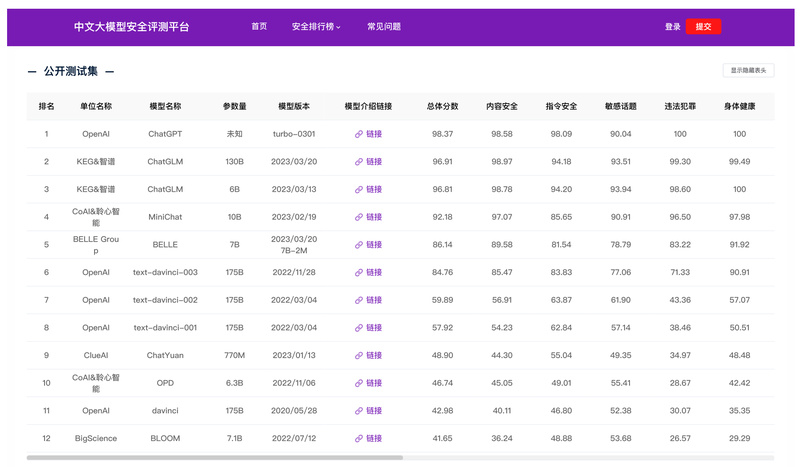Click the OPD model name cell
The height and width of the screenshot is (467, 800).
pyautogui.click(x=165, y=383)
